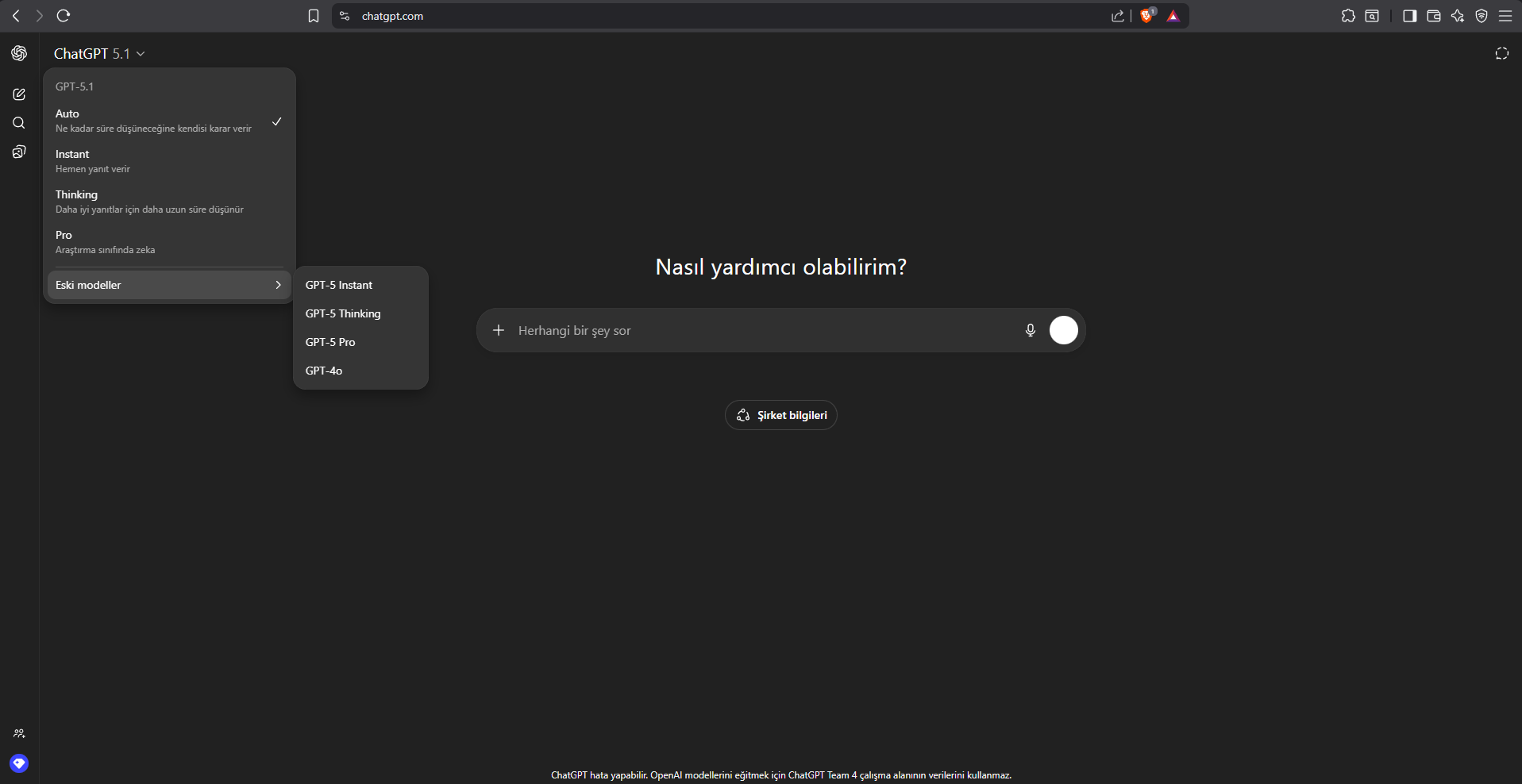The width and height of the screenshot is (1522, 784).
Task: Start a new chat with pencil icon
Action: (19, 94)
